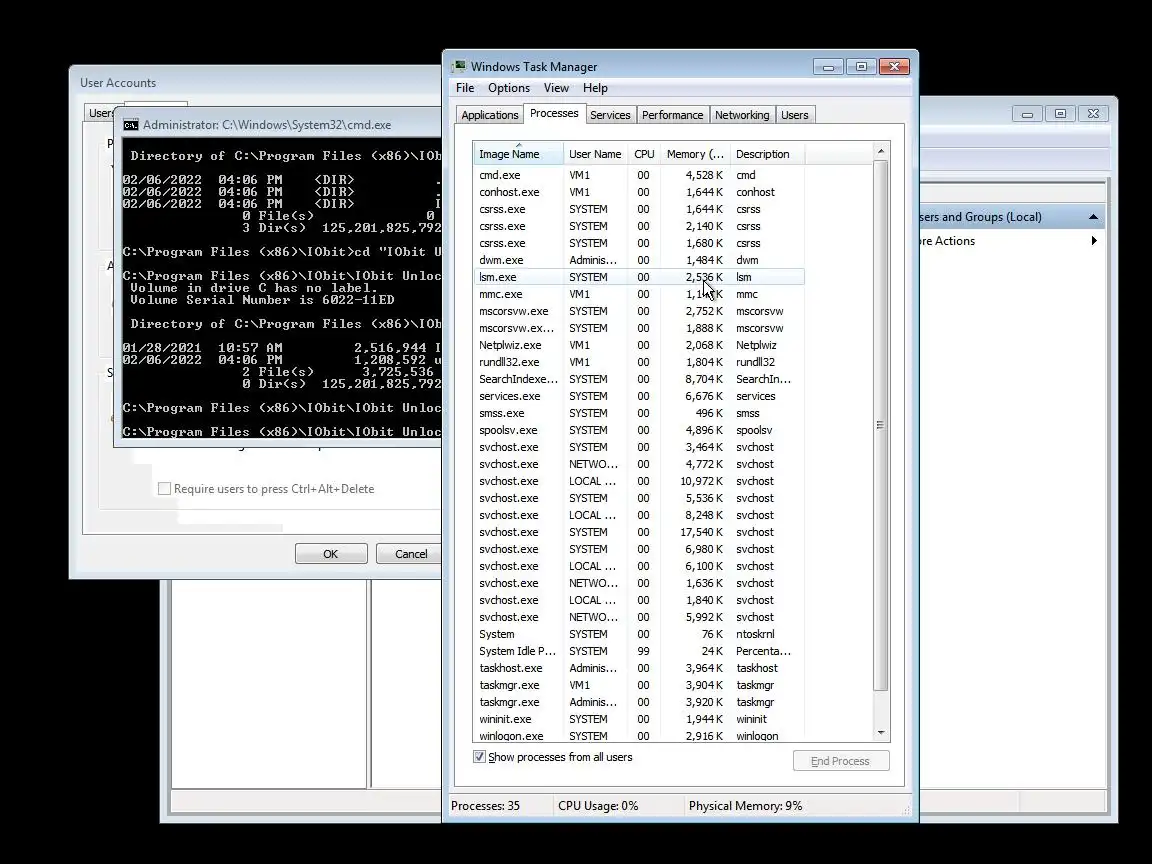Select the cmd.exe process row
This screenshot has width=1152, height=864.
pyautogui.click(x=639, y=176)
